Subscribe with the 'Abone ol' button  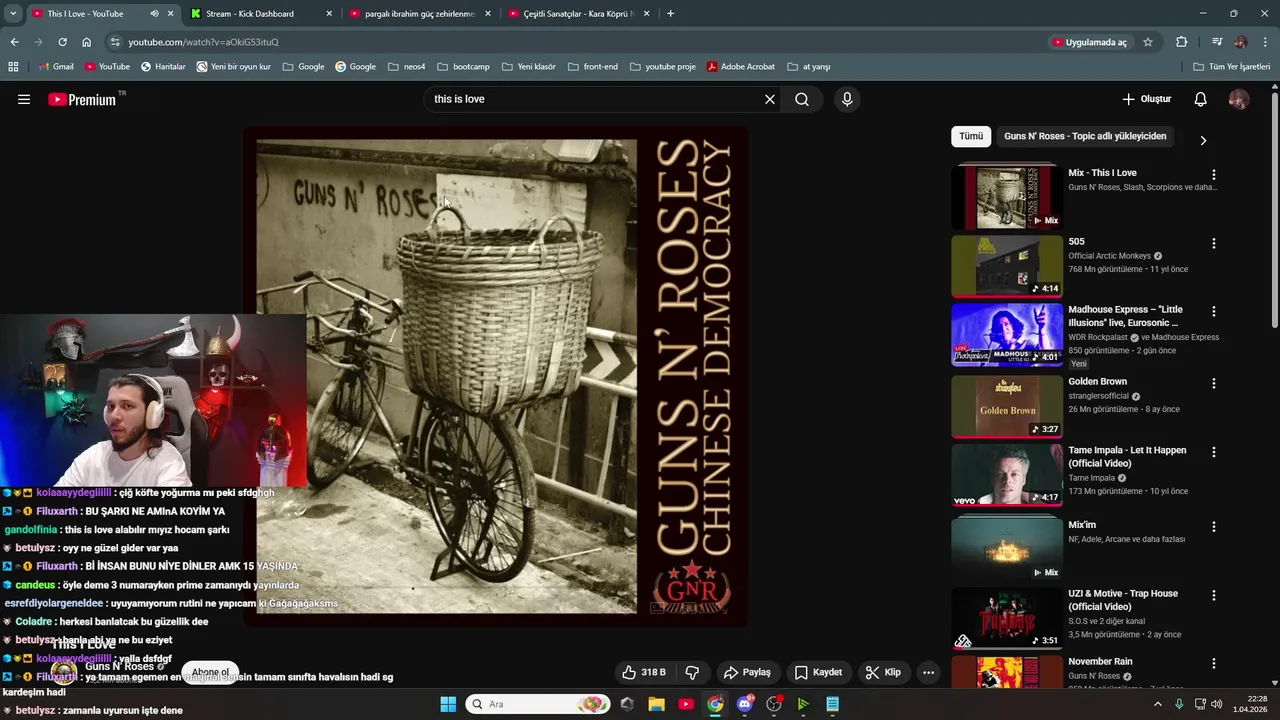point(210,672)
